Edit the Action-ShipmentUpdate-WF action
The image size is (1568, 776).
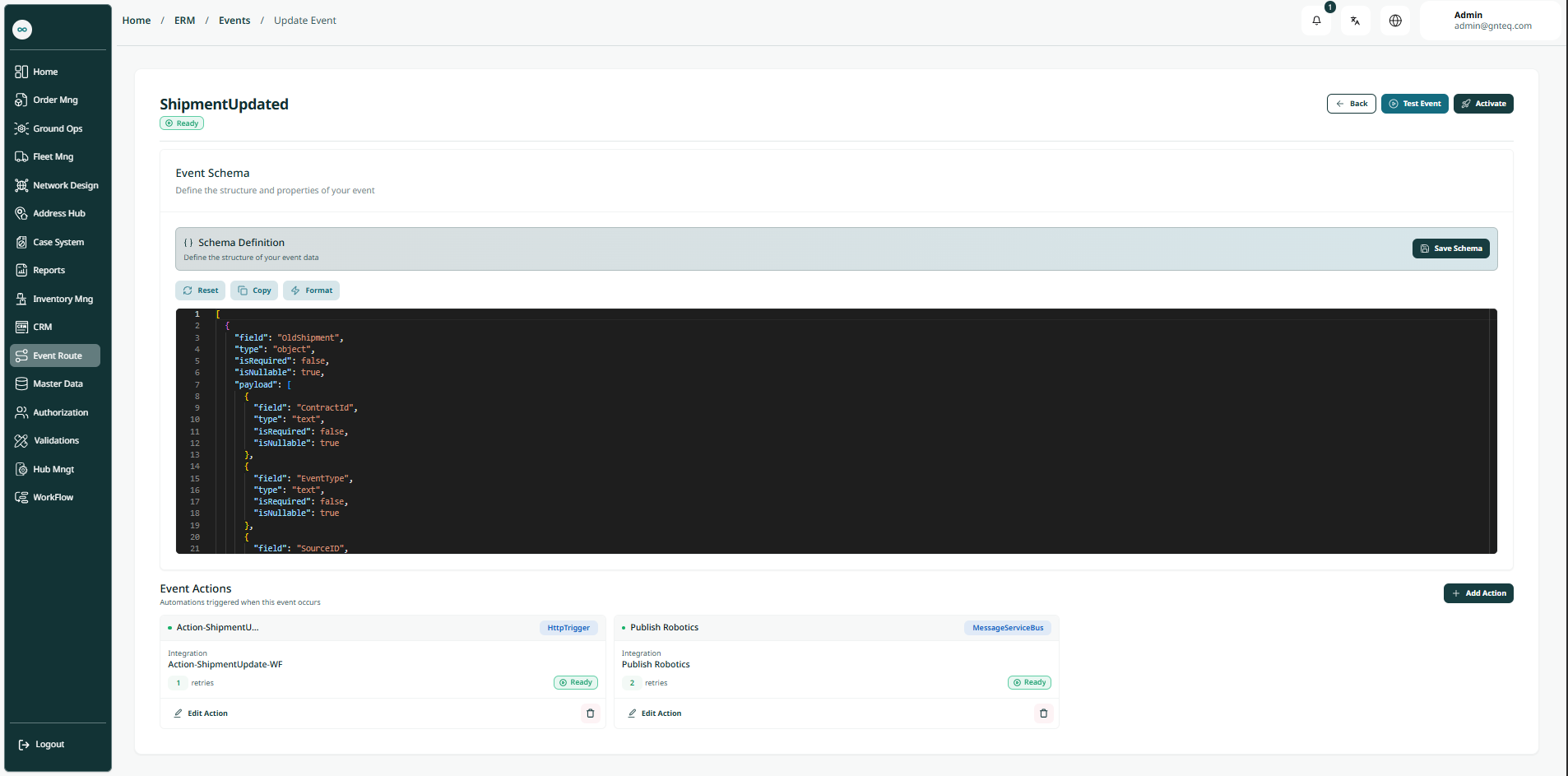click(x=201, y=713)
